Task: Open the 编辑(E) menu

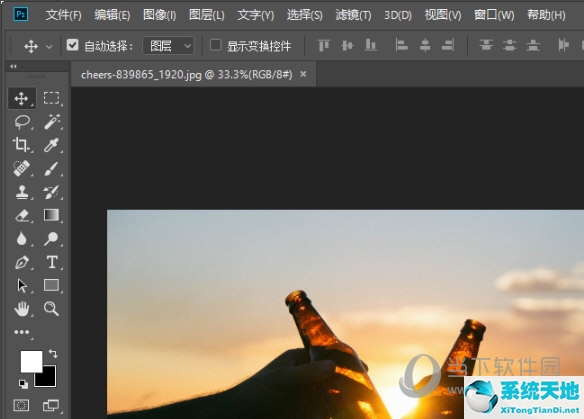Action: pos(112,15)
